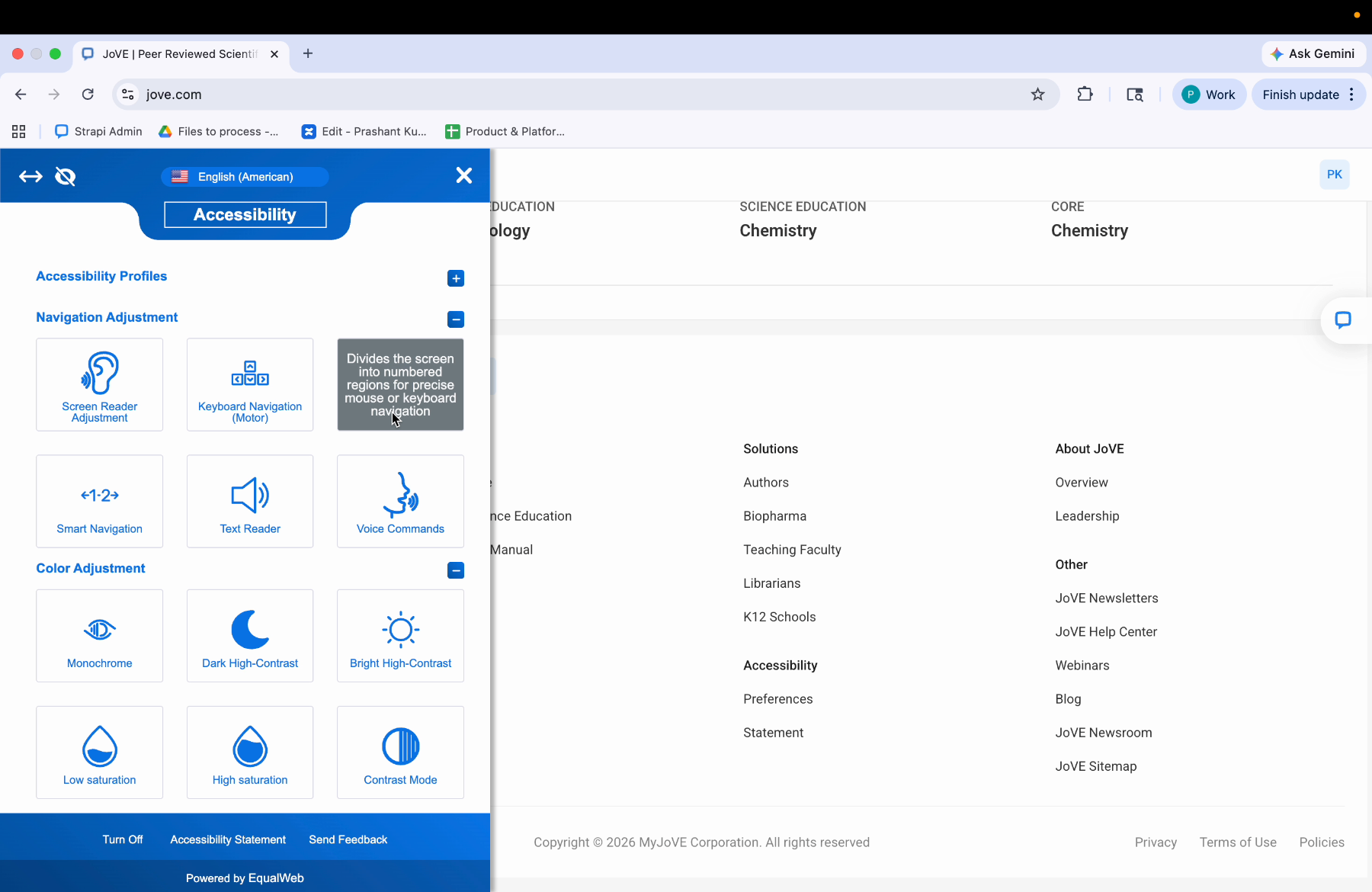This screenshot has width=1372, height=892.
Task: Open the Extensions puzzle icon
Action: point(1085,95)
